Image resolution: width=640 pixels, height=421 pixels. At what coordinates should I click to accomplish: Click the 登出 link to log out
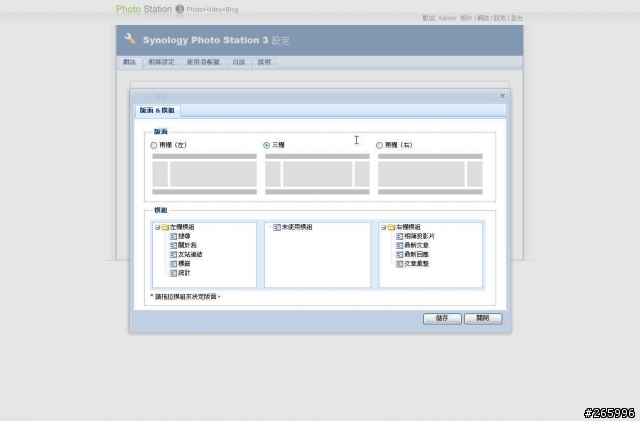point(517,18)
